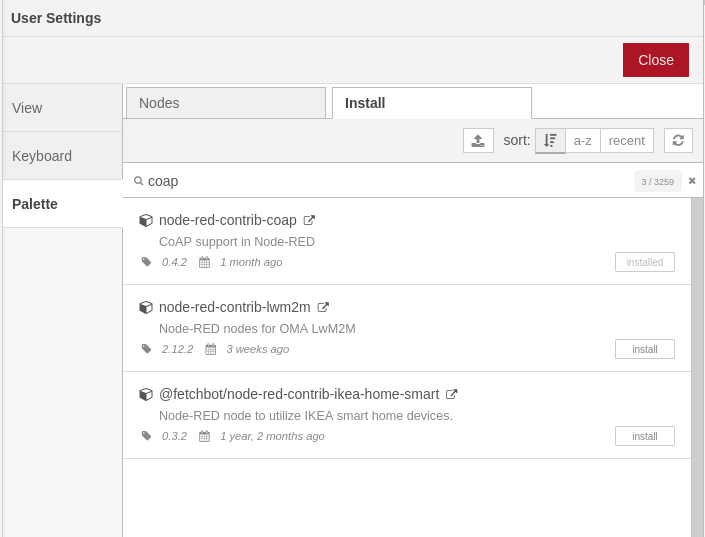Open node-red-contrib-coap external link icon

309,220
